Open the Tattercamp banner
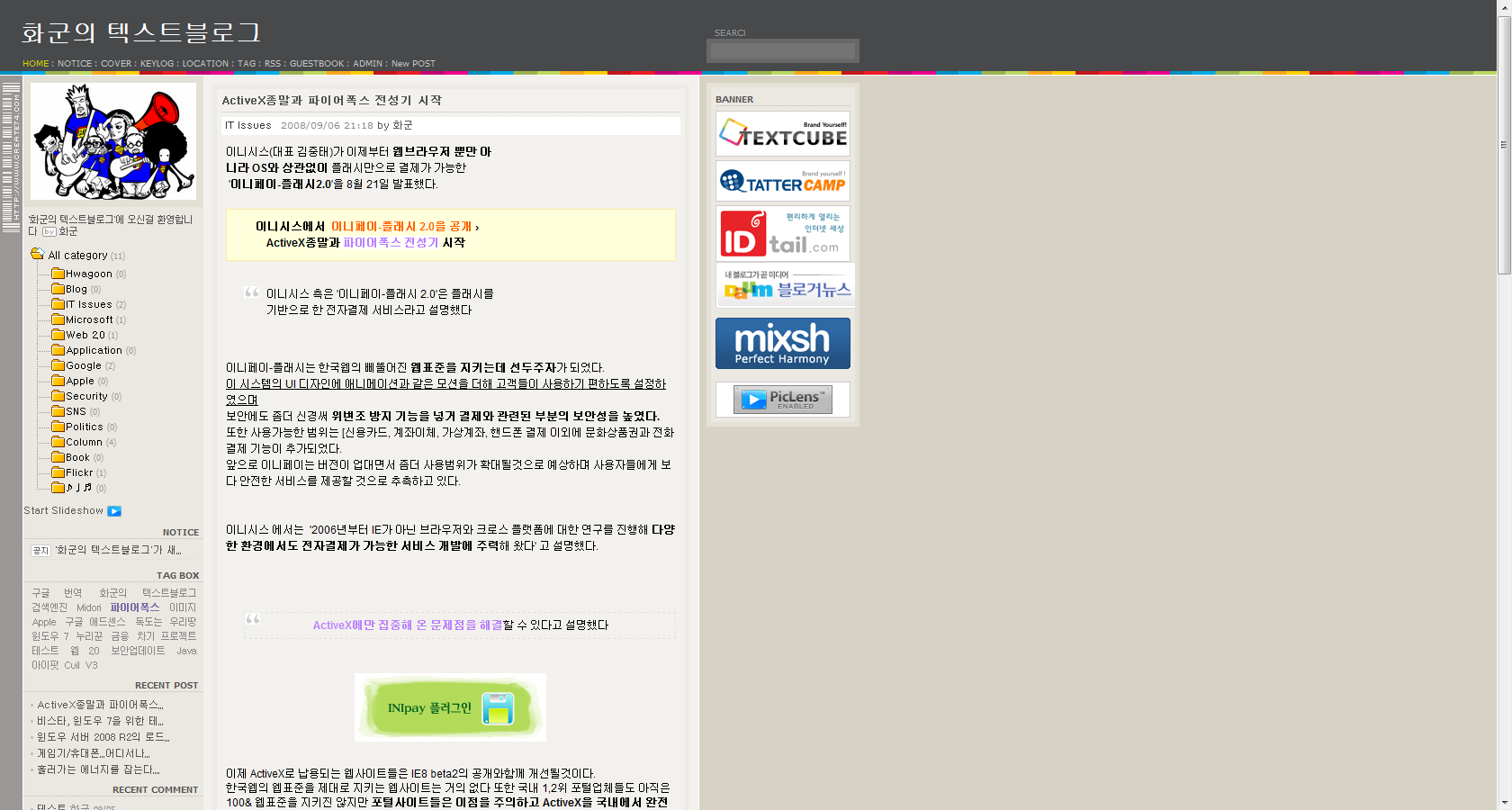 coord(783,181)
